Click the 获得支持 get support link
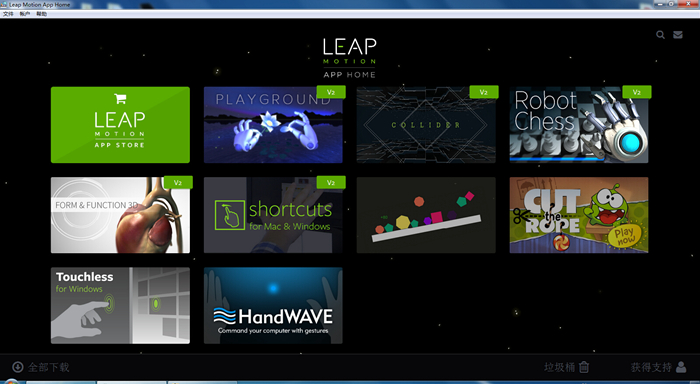 (x=651, y=367)
